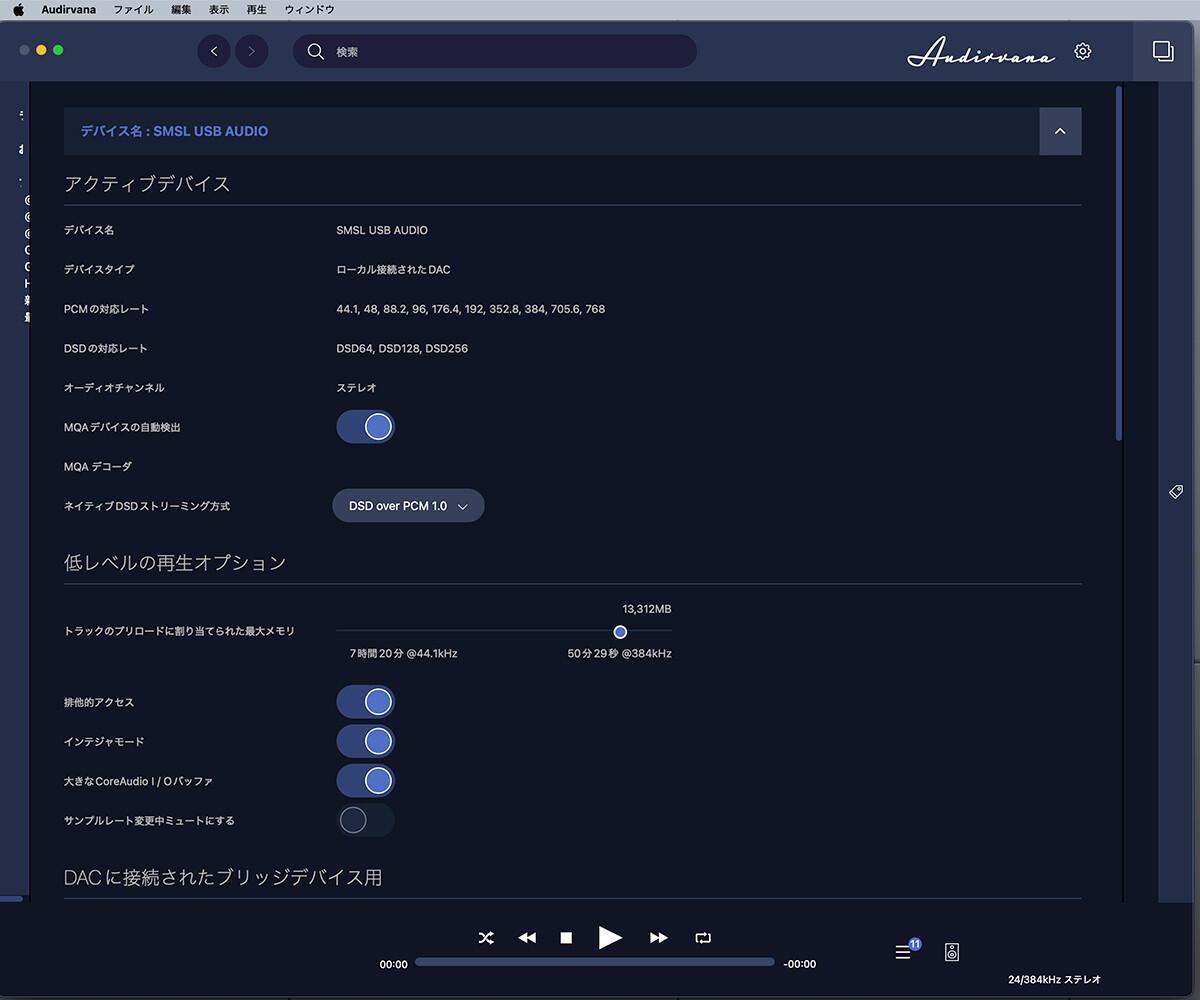Click the 低レベルの再生オプション heading

pos(175,563)
